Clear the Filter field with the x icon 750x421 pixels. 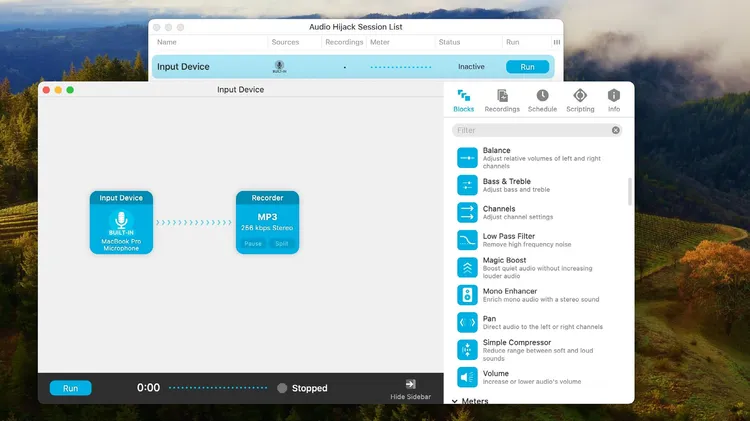616,130
